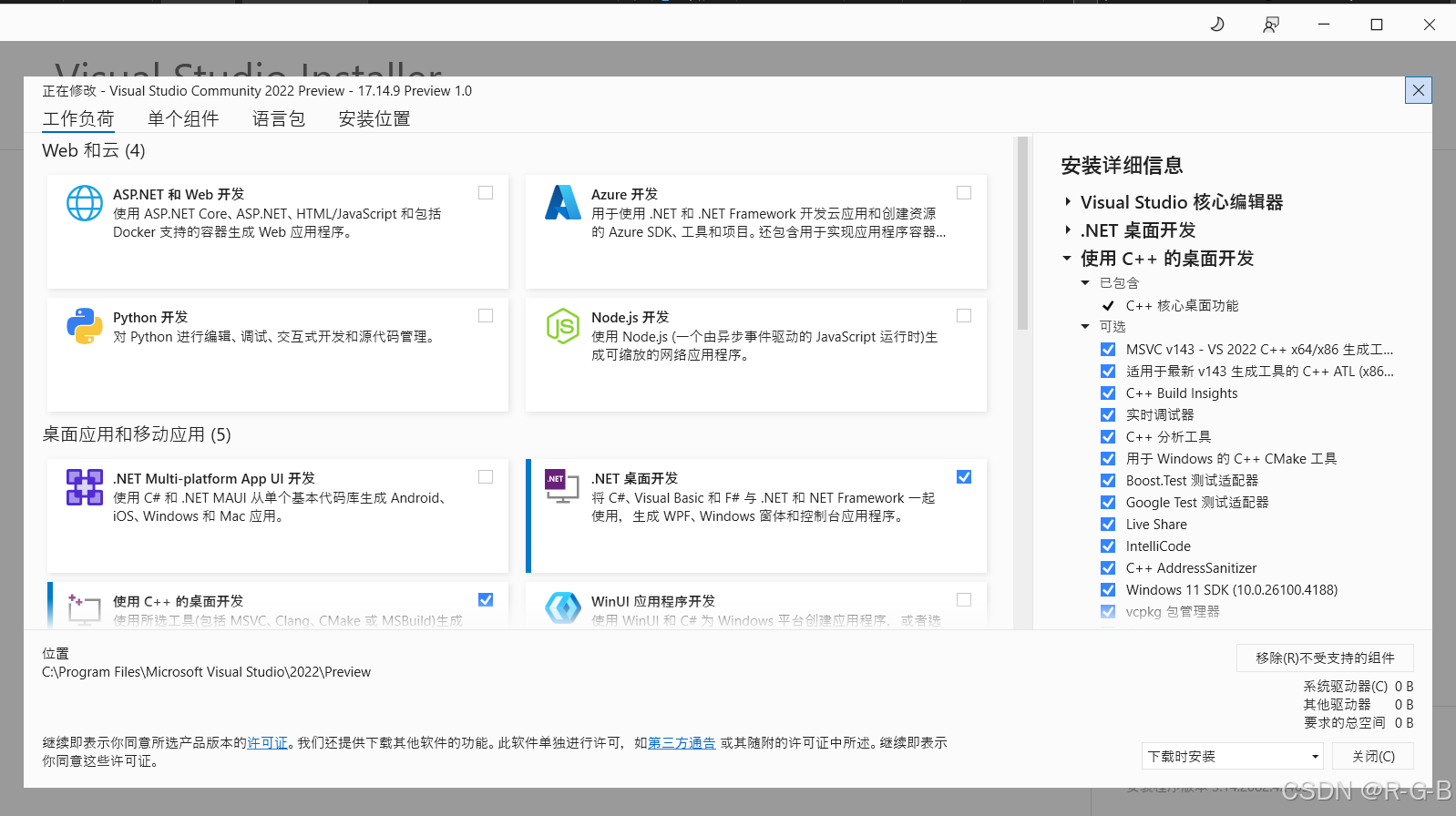Switch to the 安装位置 tab
Image resolution: width=1456 pixels, height=816 pixels.
click(x=374, y=119)
